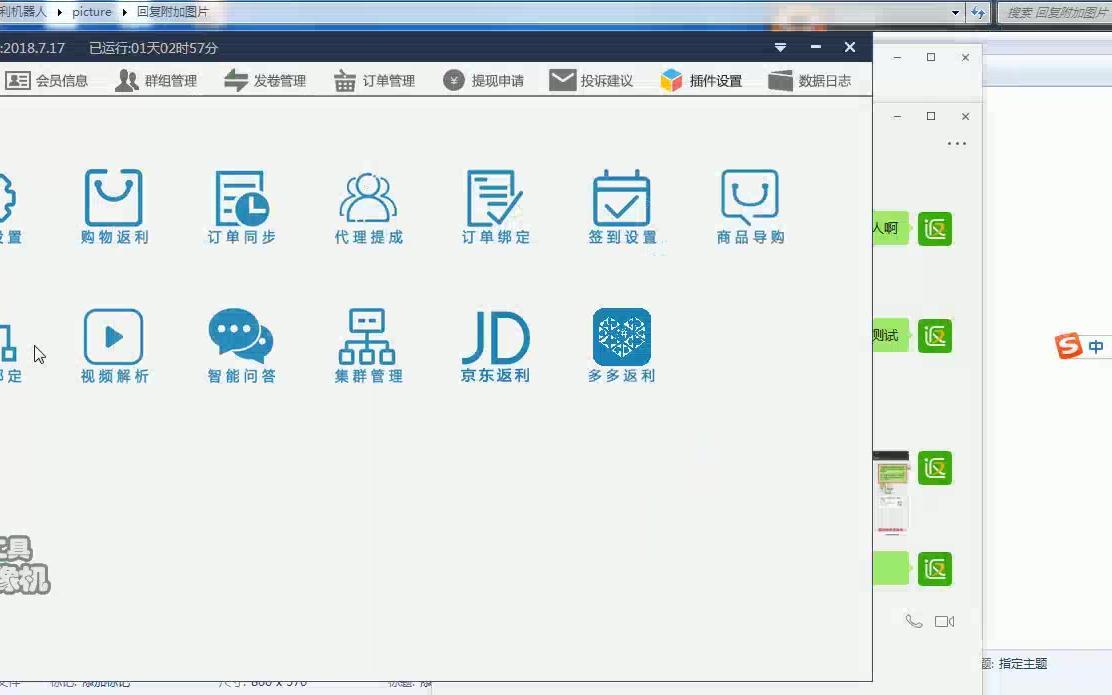Switch to the 会员信息 member info tab
The width and height of the screenshot is (1112, 695).
(47, 81)
